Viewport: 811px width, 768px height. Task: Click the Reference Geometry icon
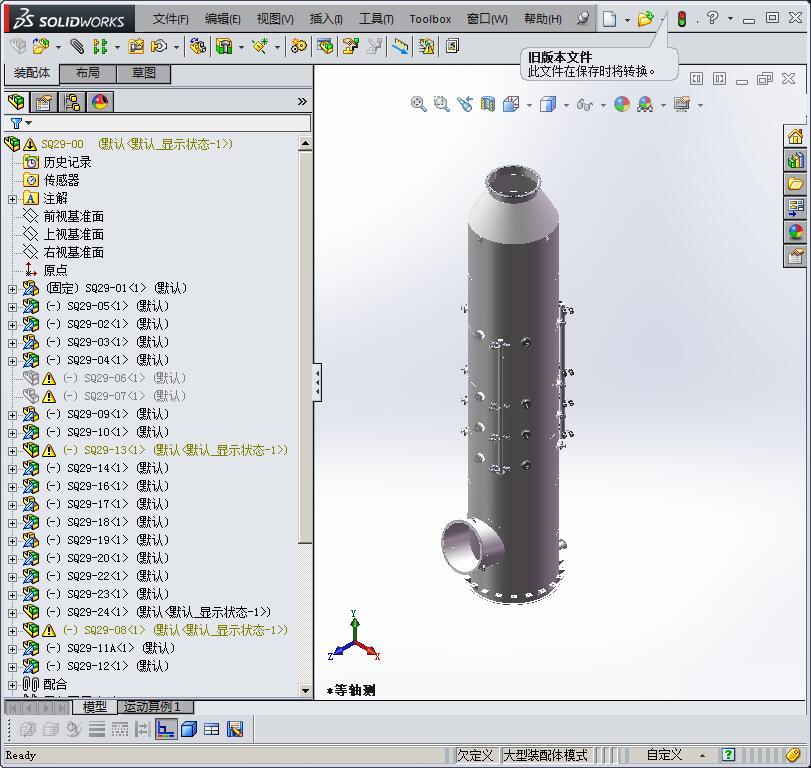(x=260, y=47)
